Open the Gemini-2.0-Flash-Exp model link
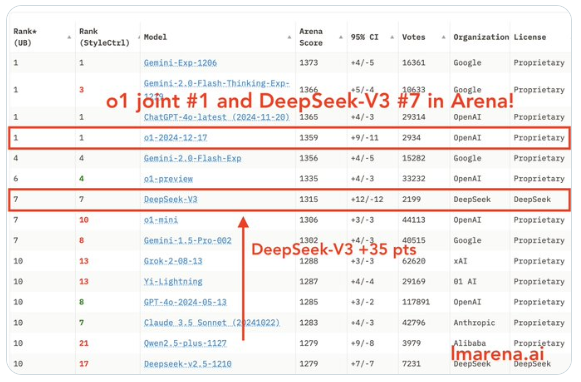The image size is (581, 382). [192, 158]
